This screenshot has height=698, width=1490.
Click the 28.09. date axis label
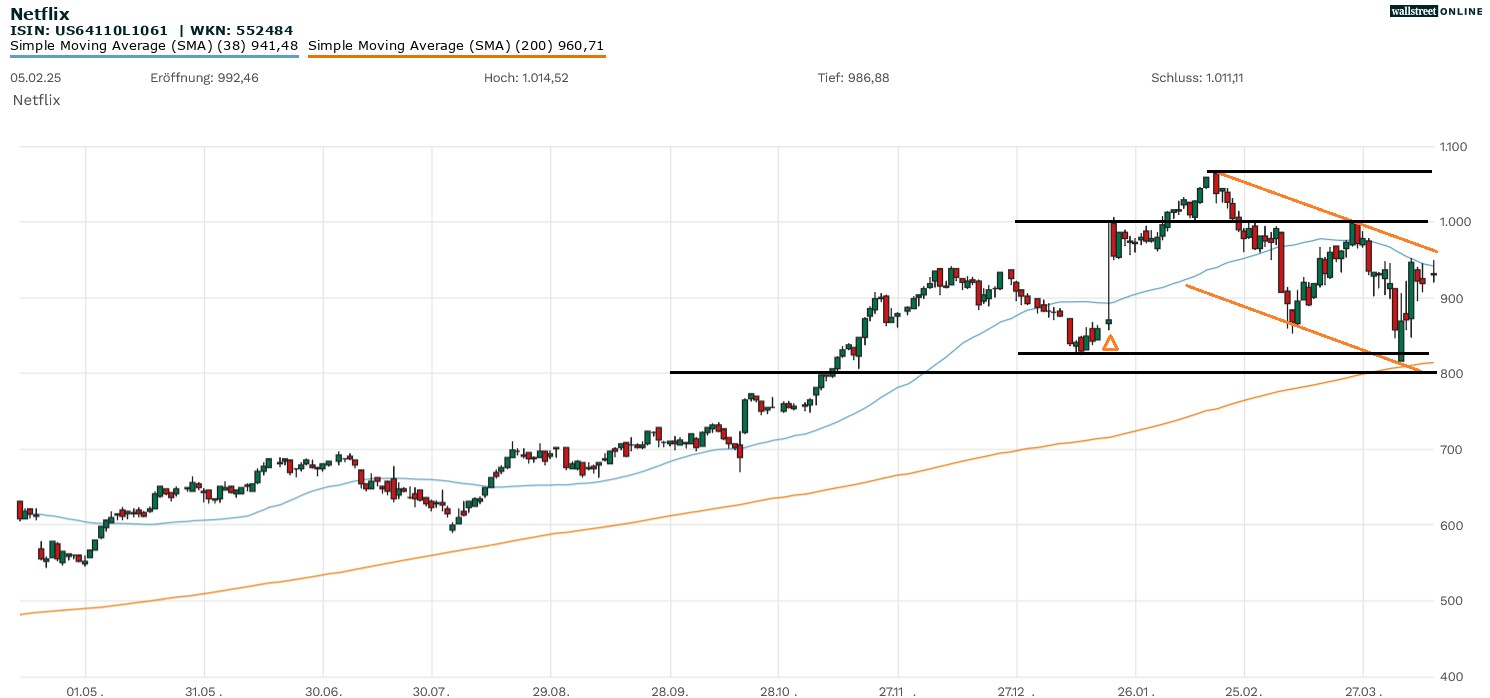[x=670, y=691]
